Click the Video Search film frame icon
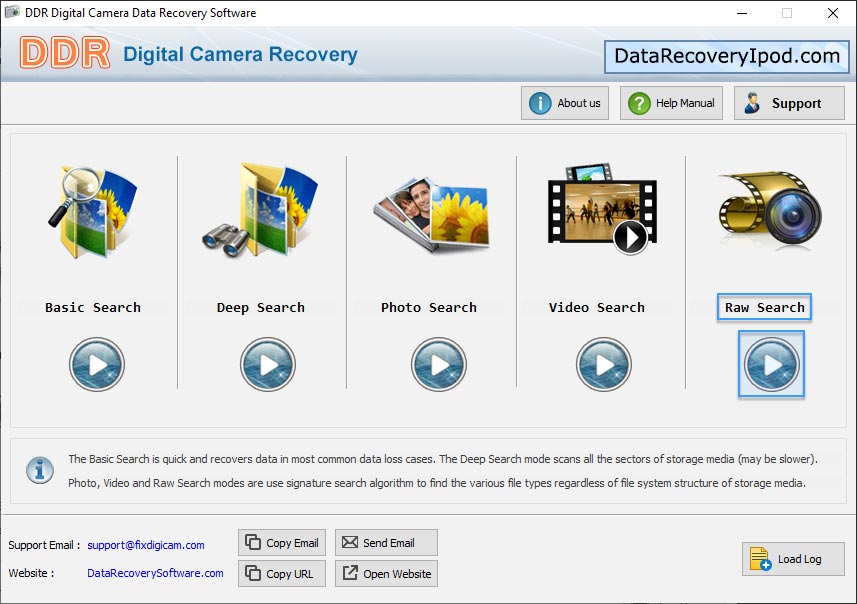The image size is (857, 604). coord(602,209)
